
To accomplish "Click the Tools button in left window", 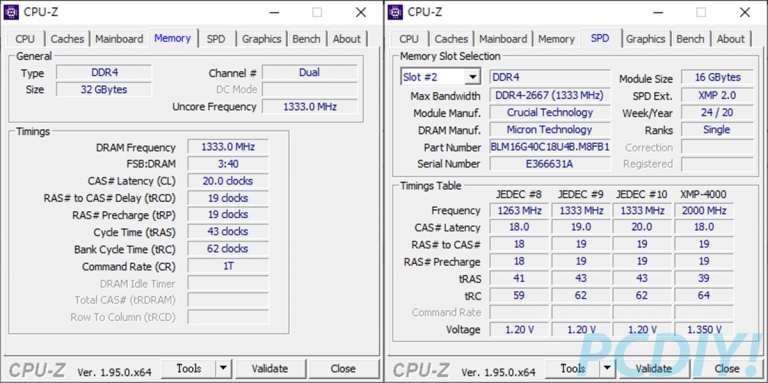I will [189, 368].
